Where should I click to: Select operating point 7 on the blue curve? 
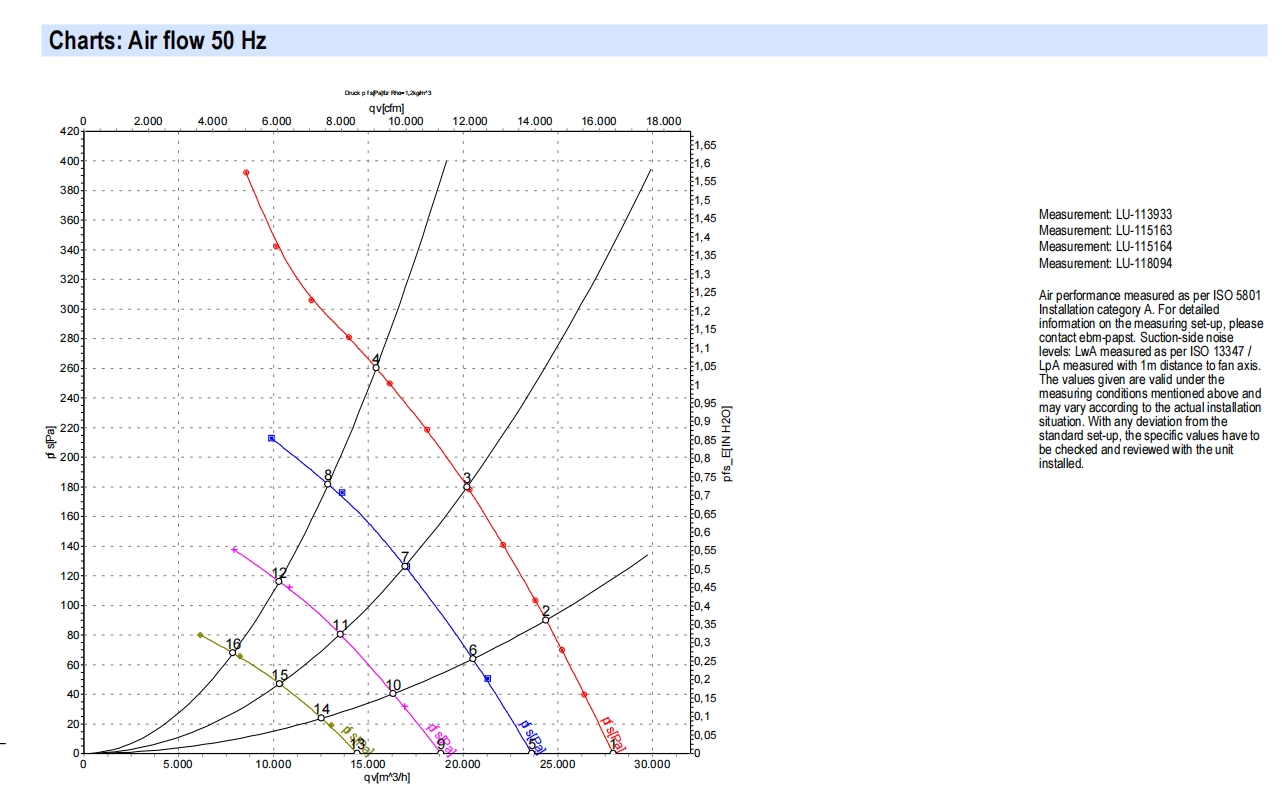(x=405, y=566)
